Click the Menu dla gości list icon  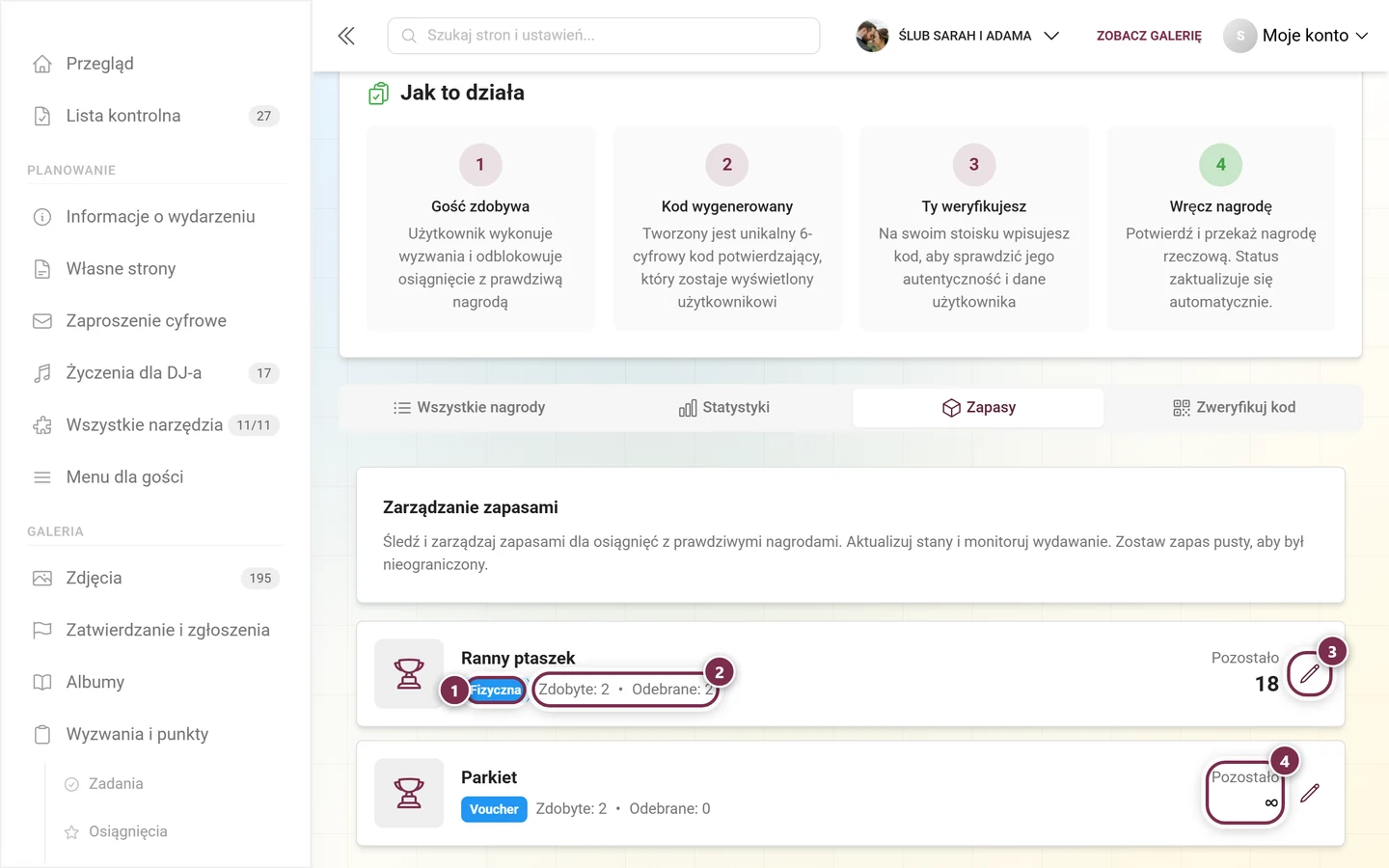click(42, 477)
